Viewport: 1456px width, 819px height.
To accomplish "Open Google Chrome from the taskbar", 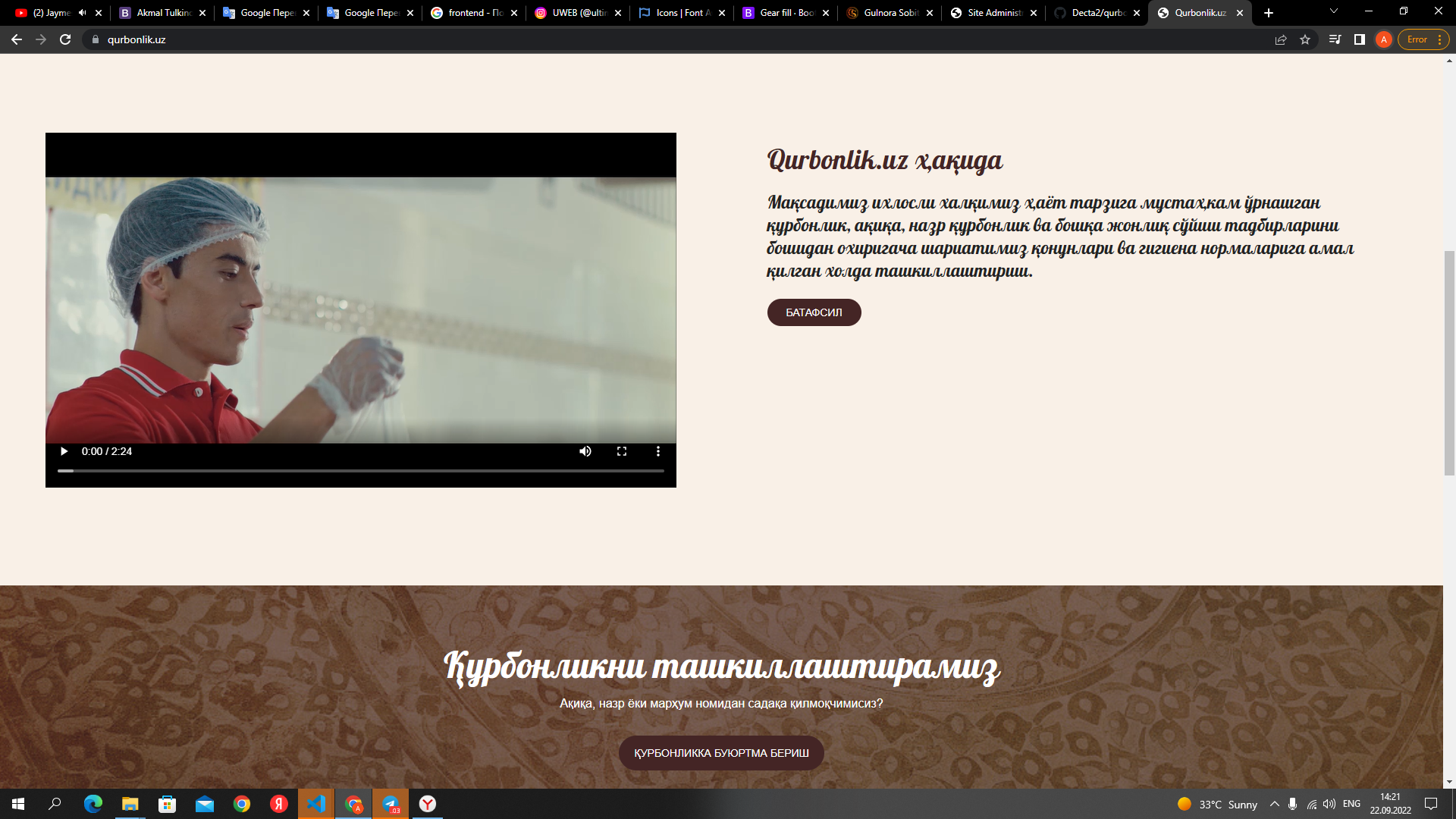I will pyautogui.click(x=242, y=804).
